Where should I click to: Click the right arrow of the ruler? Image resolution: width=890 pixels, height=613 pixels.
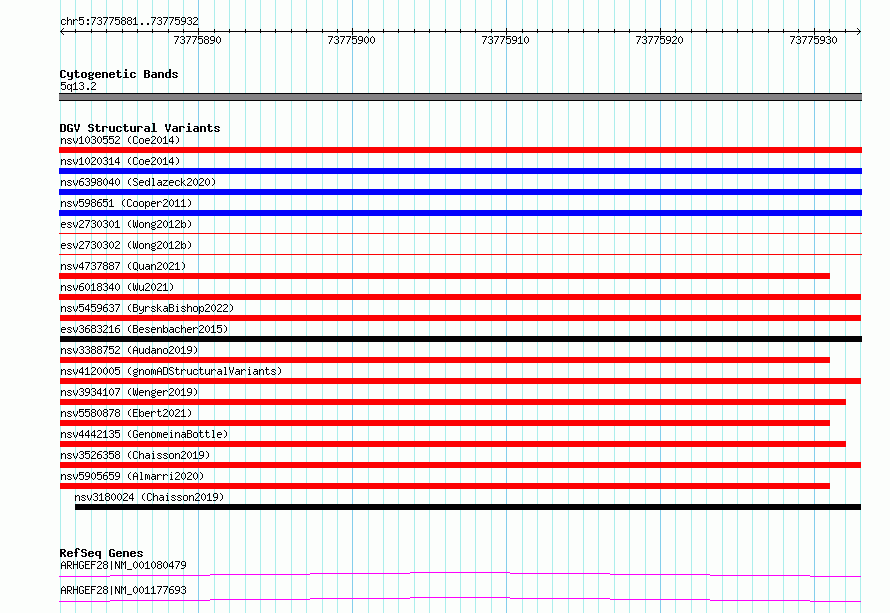858,31
